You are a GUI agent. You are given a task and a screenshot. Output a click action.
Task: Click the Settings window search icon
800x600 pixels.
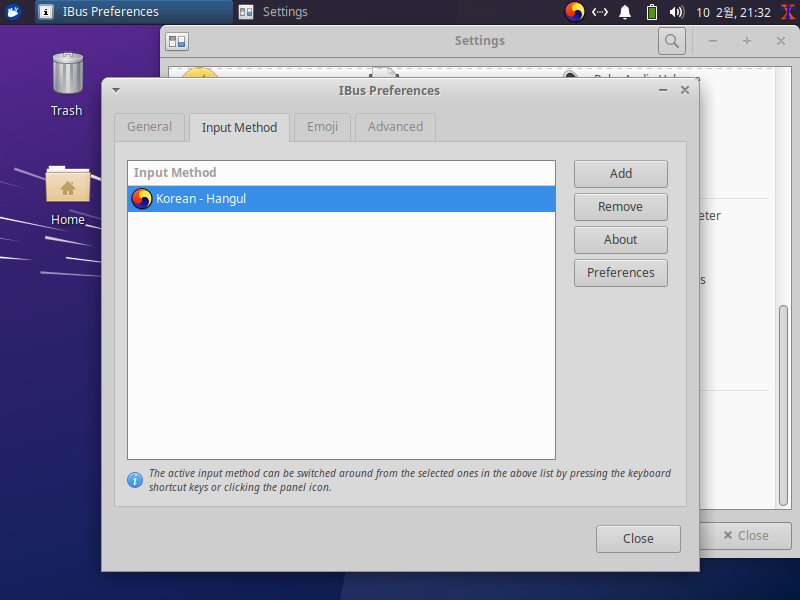[x=671, y=41]
